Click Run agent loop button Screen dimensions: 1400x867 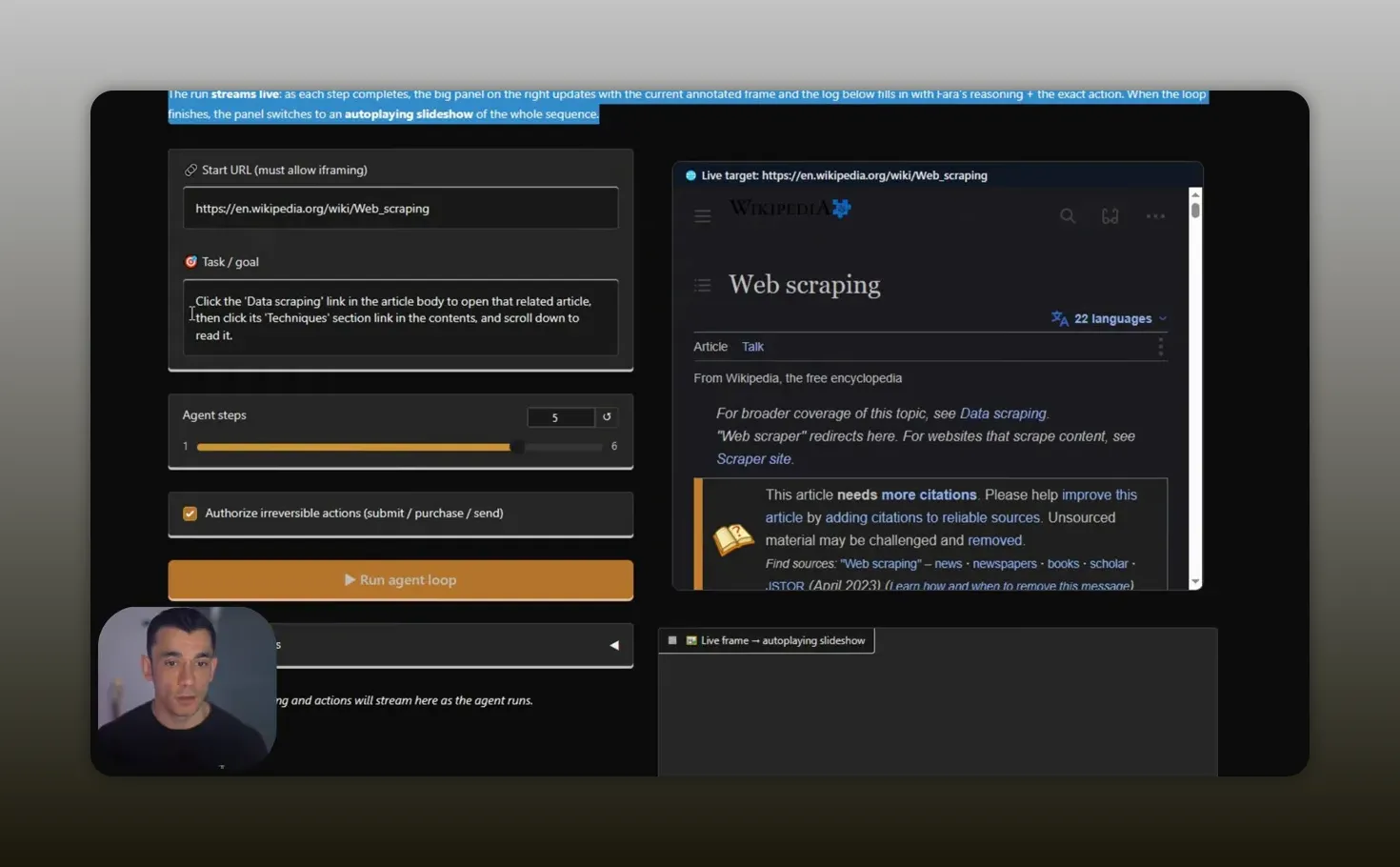(401, 579)
